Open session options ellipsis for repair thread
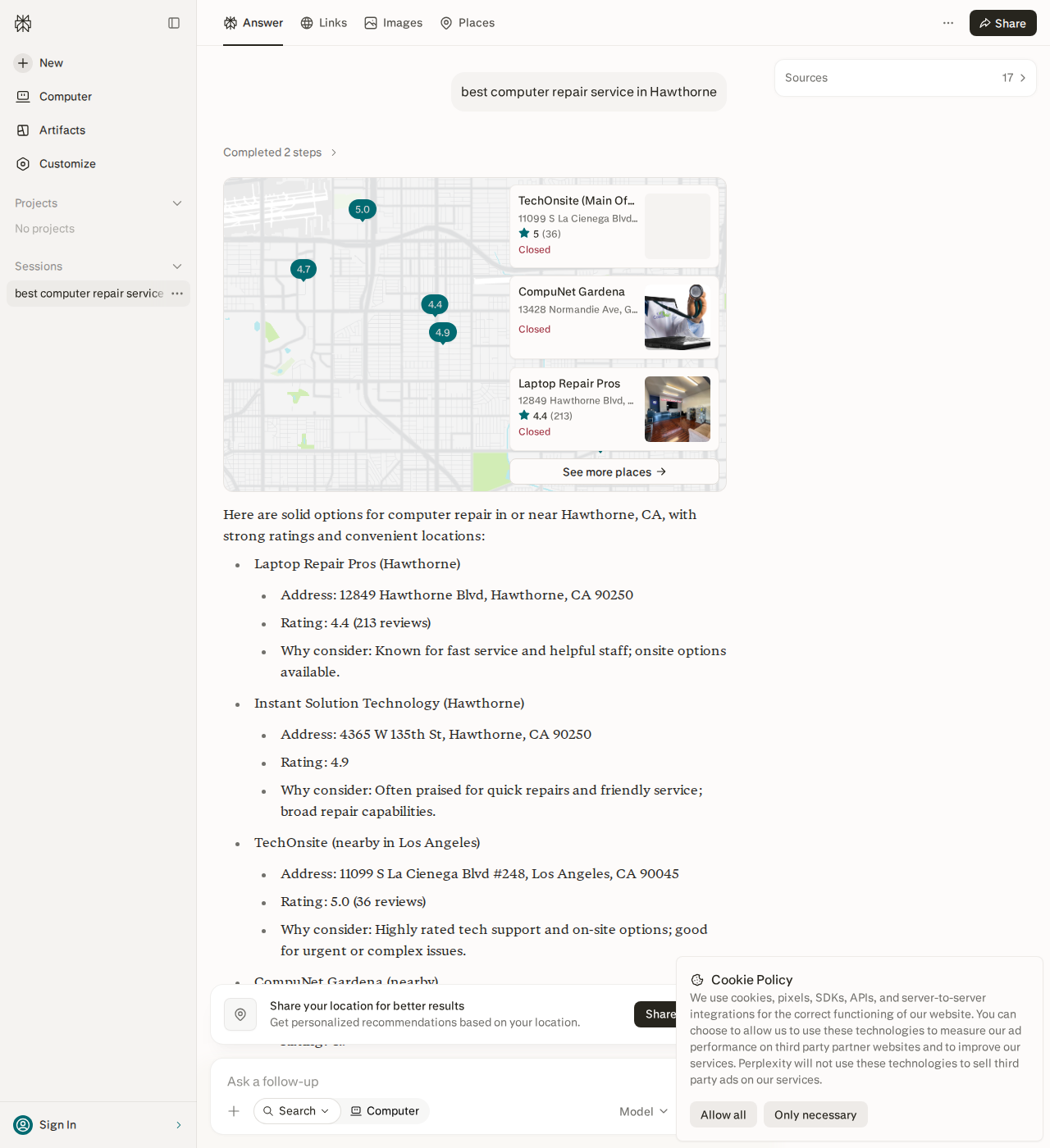Image resolution: width=1050 pixels, height=1148 pixels. 177,294
